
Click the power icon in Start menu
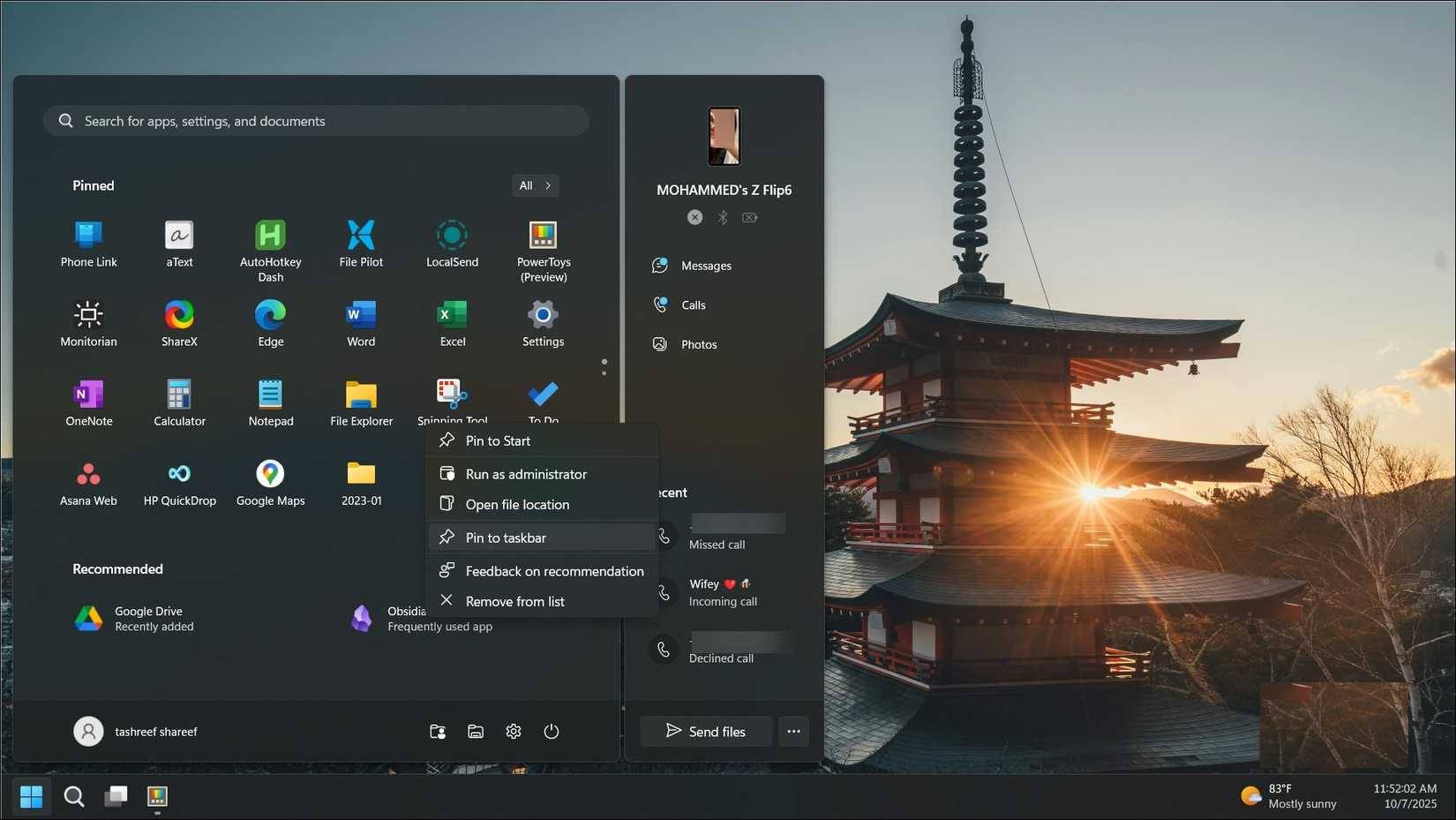[x=551, y=731]
